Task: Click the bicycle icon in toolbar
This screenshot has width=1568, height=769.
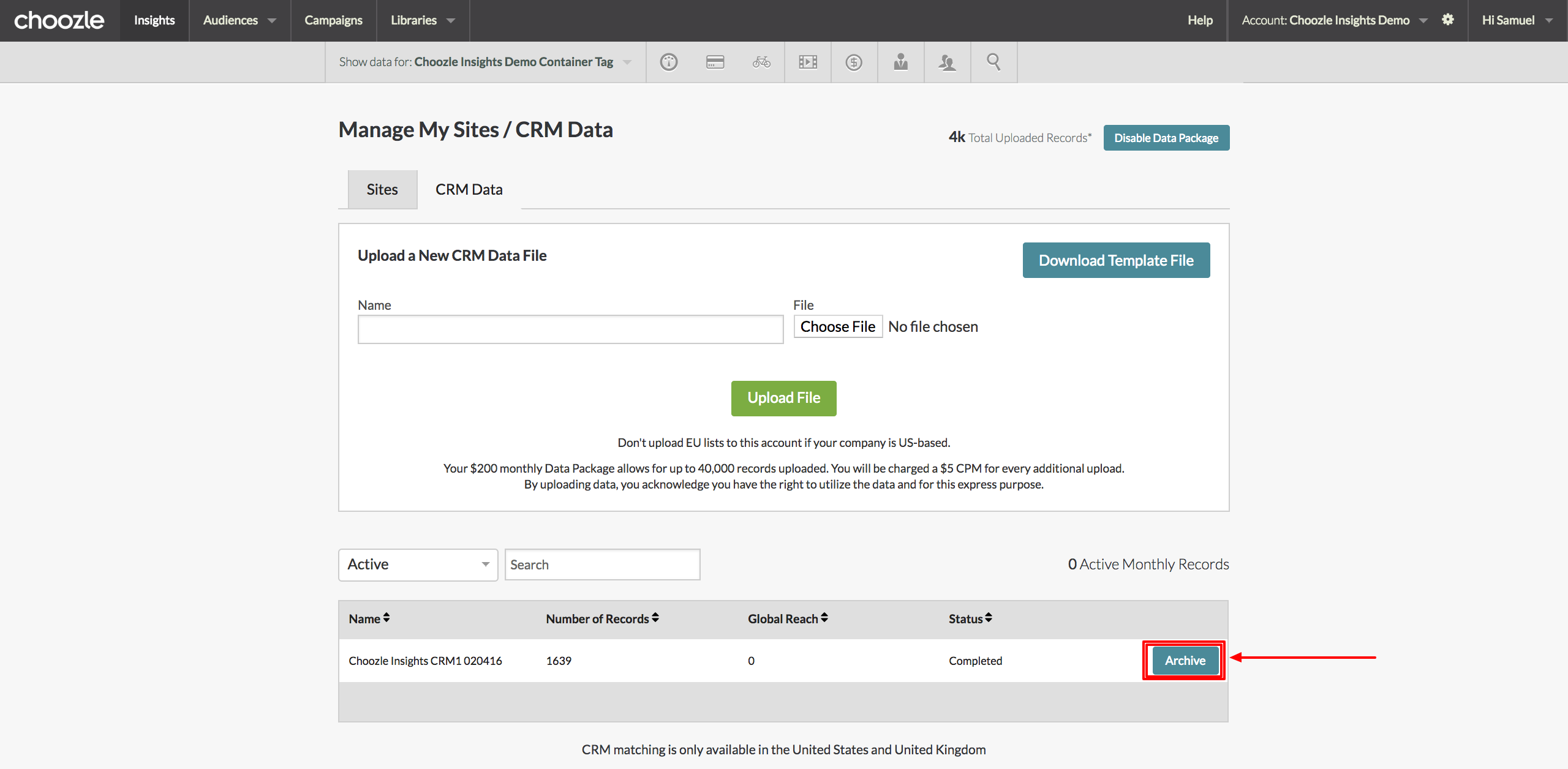Action: tap(761, 62)
